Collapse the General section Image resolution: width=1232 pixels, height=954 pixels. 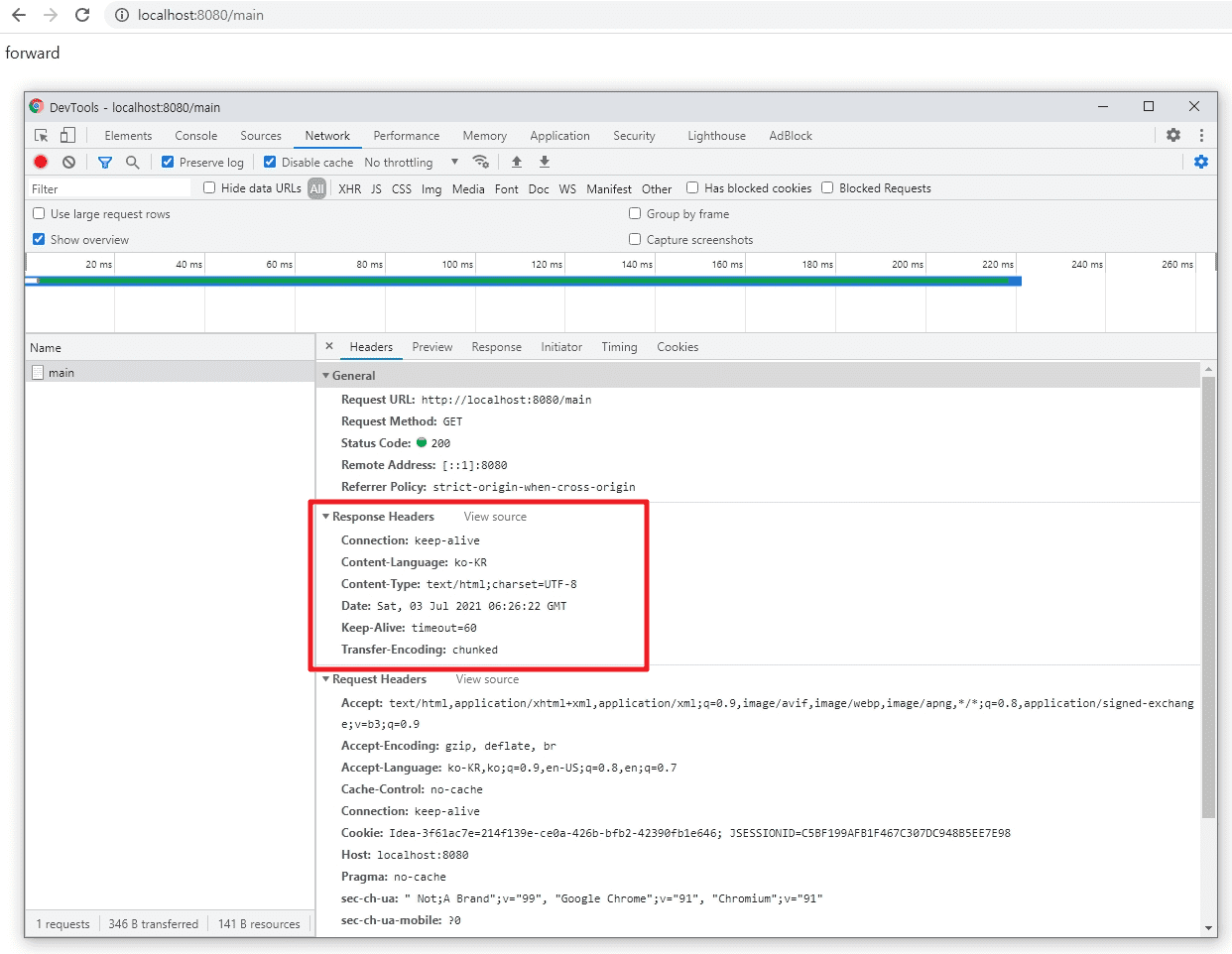tap(325, 376)
